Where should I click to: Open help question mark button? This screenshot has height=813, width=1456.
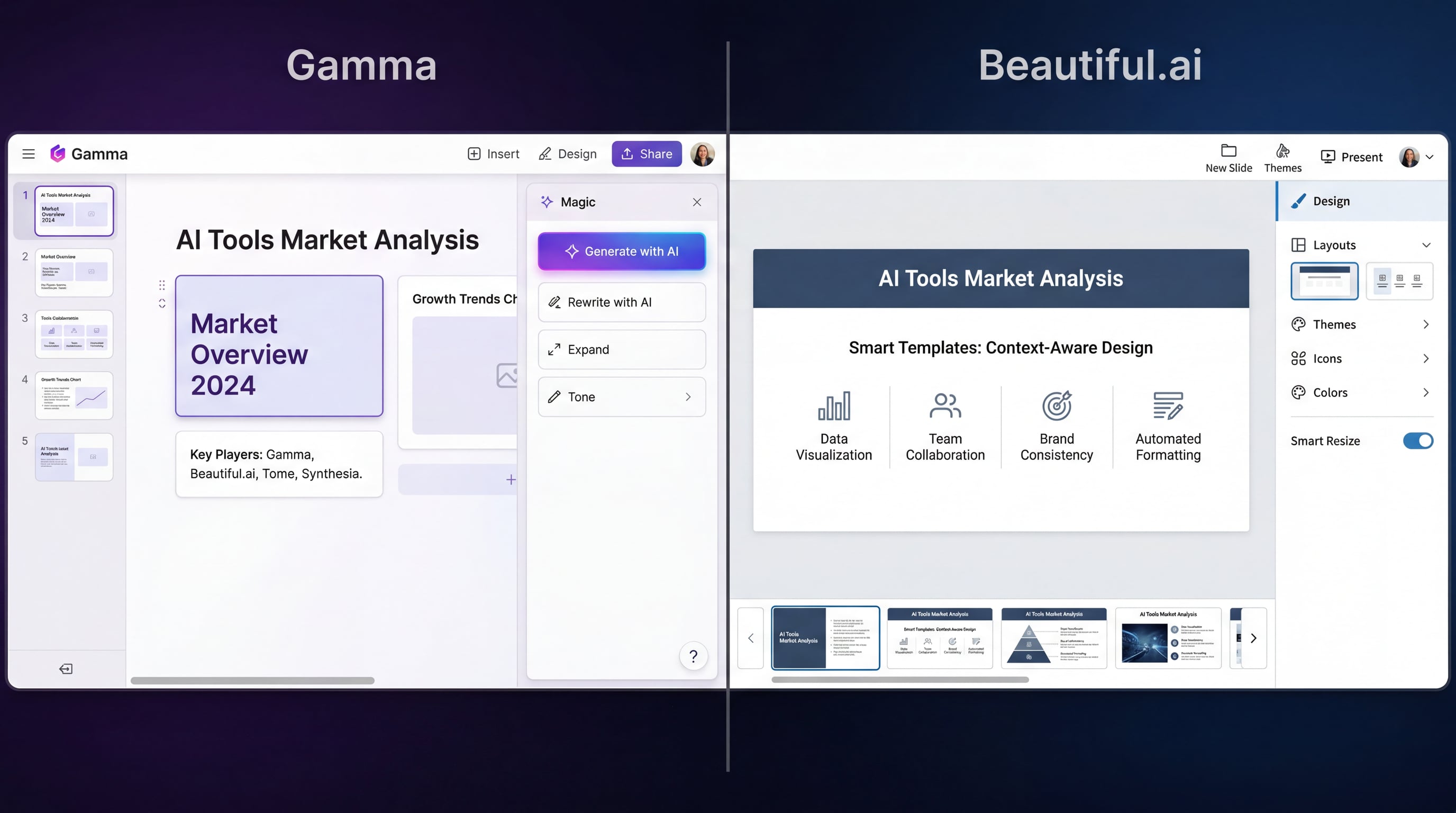(x=694, y=656)
